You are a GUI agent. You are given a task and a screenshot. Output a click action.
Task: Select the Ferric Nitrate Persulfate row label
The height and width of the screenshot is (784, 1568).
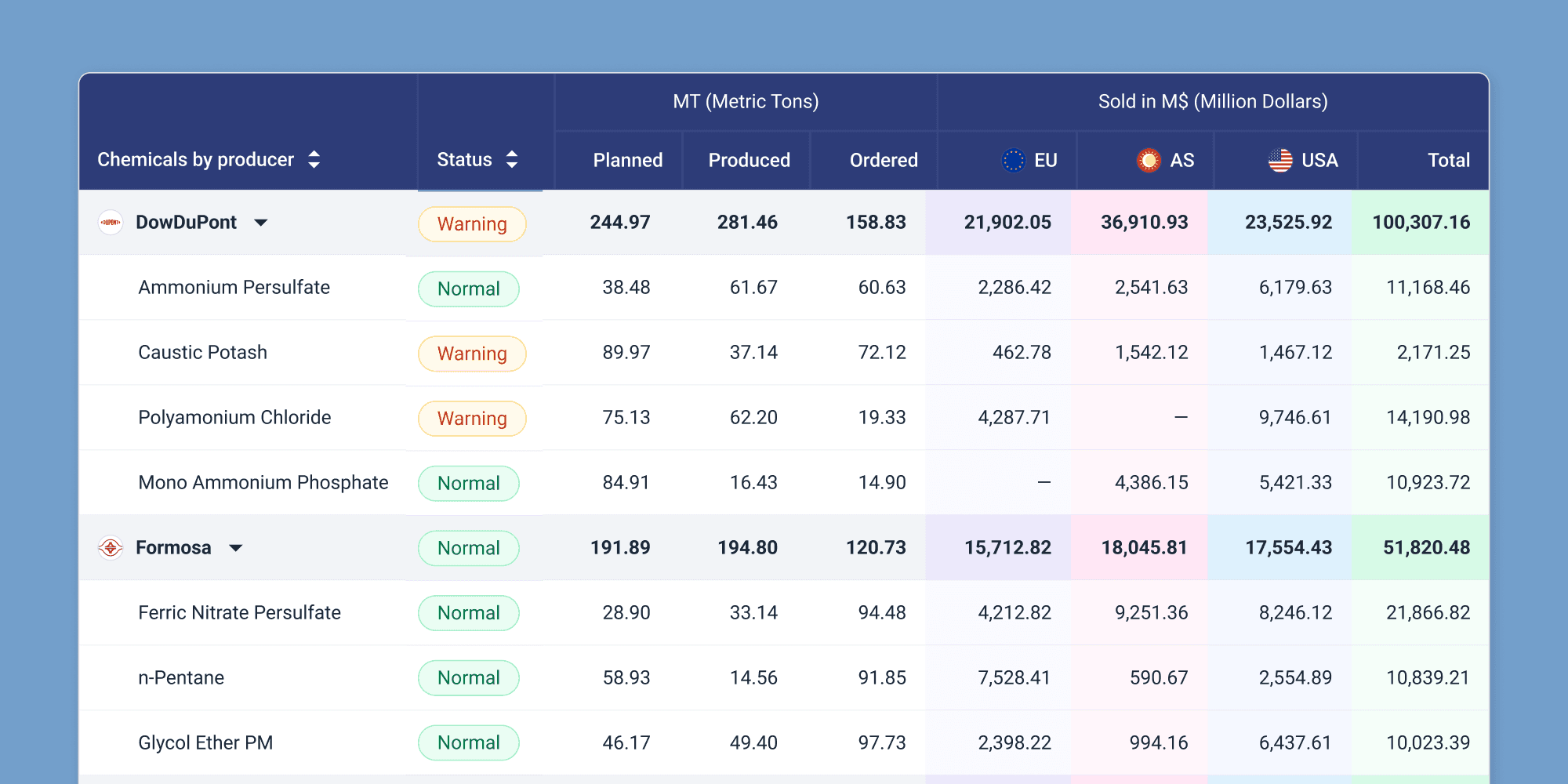(x=239, y=612)
